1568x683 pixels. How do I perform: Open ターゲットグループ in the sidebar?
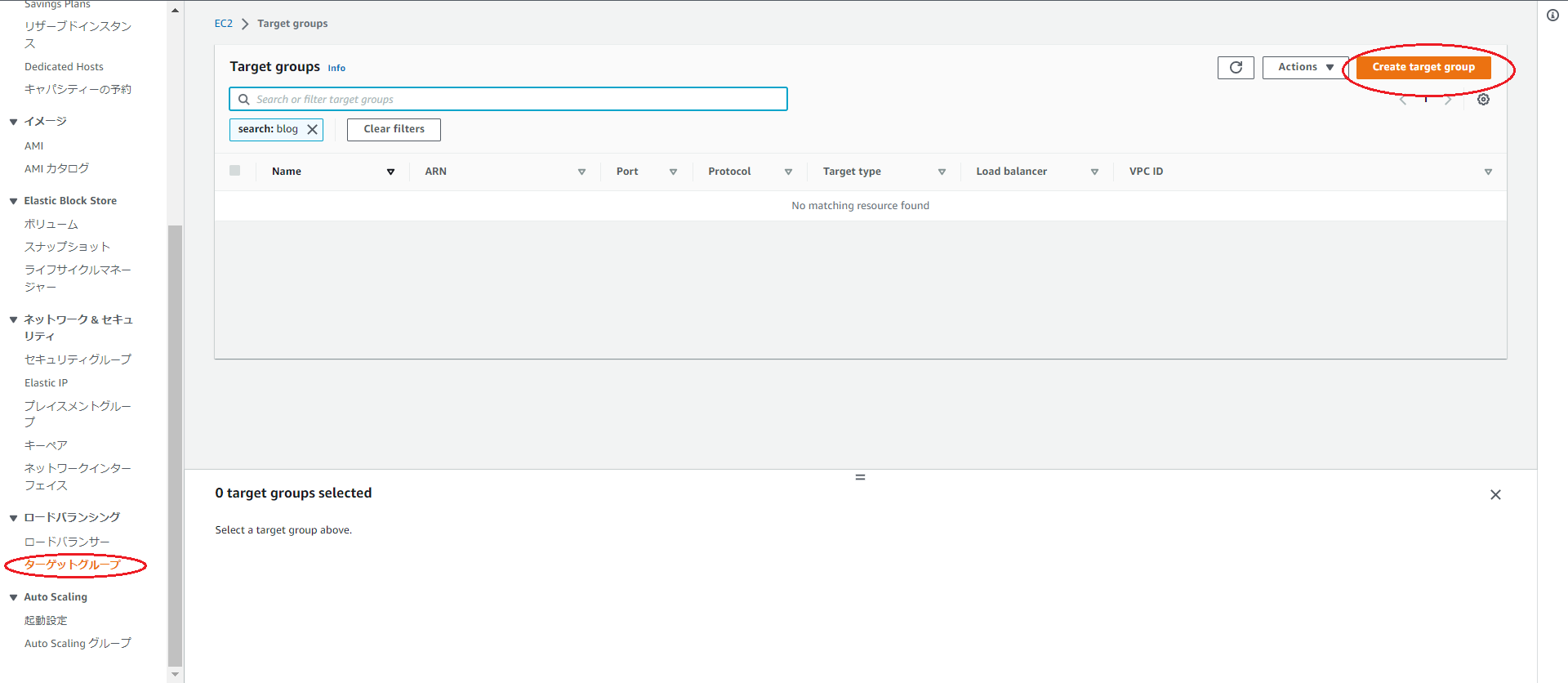pos(72,565)
